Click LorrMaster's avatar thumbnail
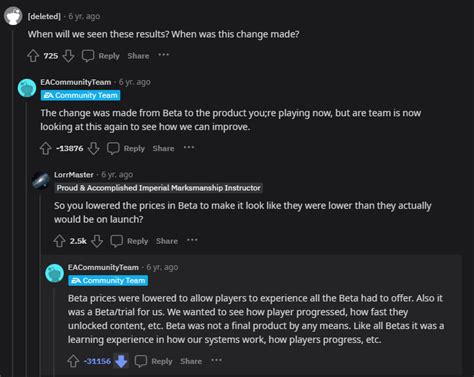The width and height of the screenshot is (474, 377). (41, 180)
